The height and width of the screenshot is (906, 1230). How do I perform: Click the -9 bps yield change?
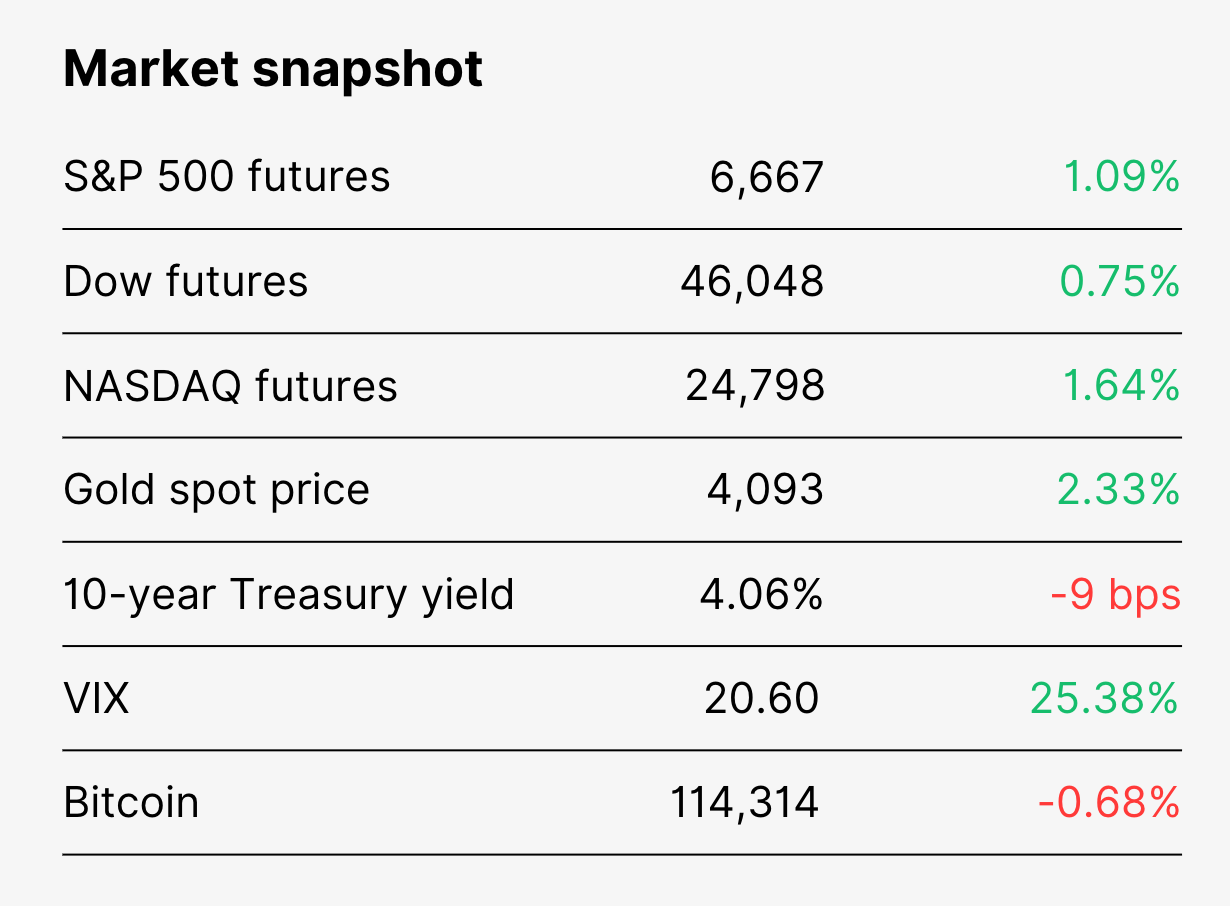(x=1115, y=595)
